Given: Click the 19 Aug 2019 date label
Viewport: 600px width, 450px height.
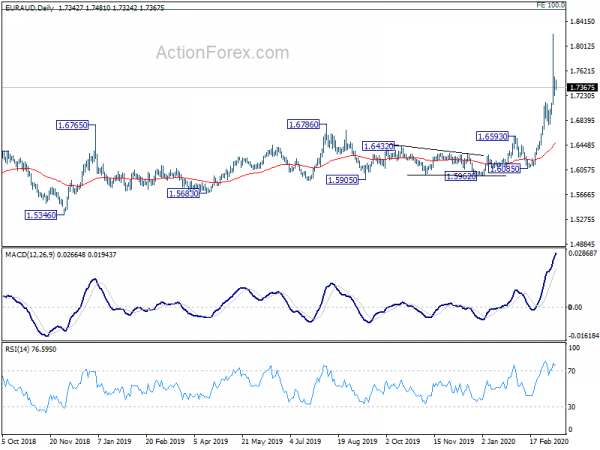Looking at the screenshot, I should pyautogui.click(x=357, y=442).
